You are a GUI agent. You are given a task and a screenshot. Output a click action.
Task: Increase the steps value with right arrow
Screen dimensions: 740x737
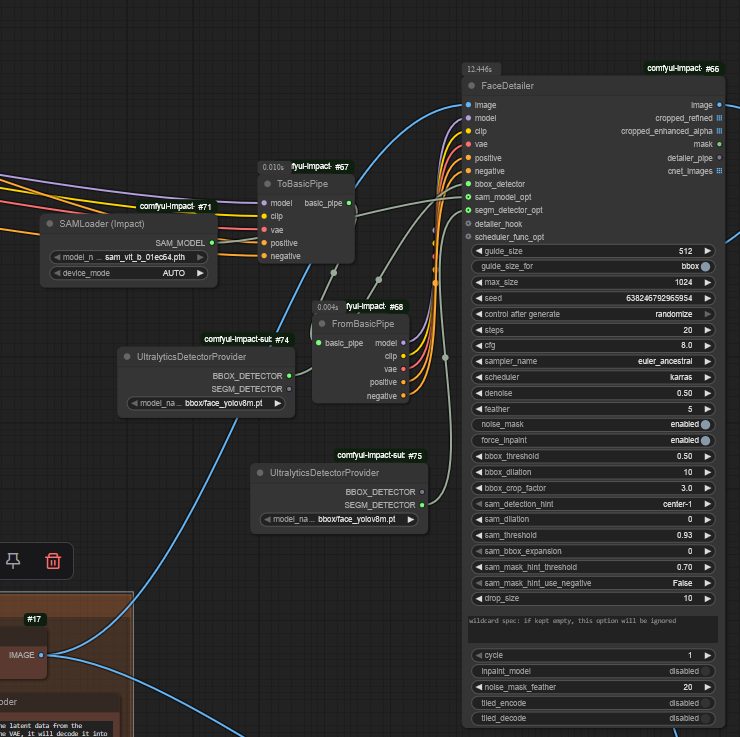click(707, 330)
